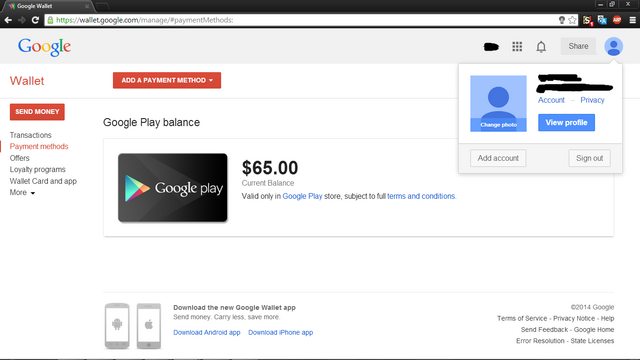Screen dimensions: 640x360
Task: Open the notifications bell
Action: pos(541,47)
